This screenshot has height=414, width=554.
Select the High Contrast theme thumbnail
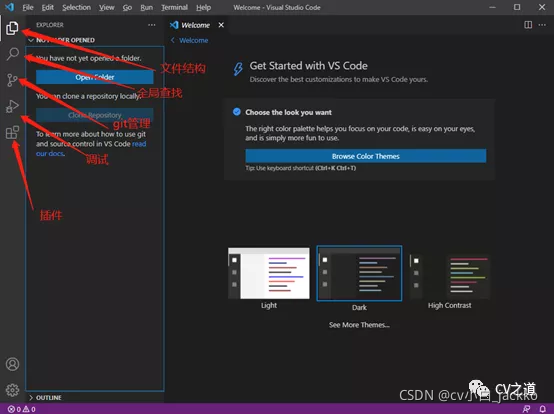[x=450, y=276]
